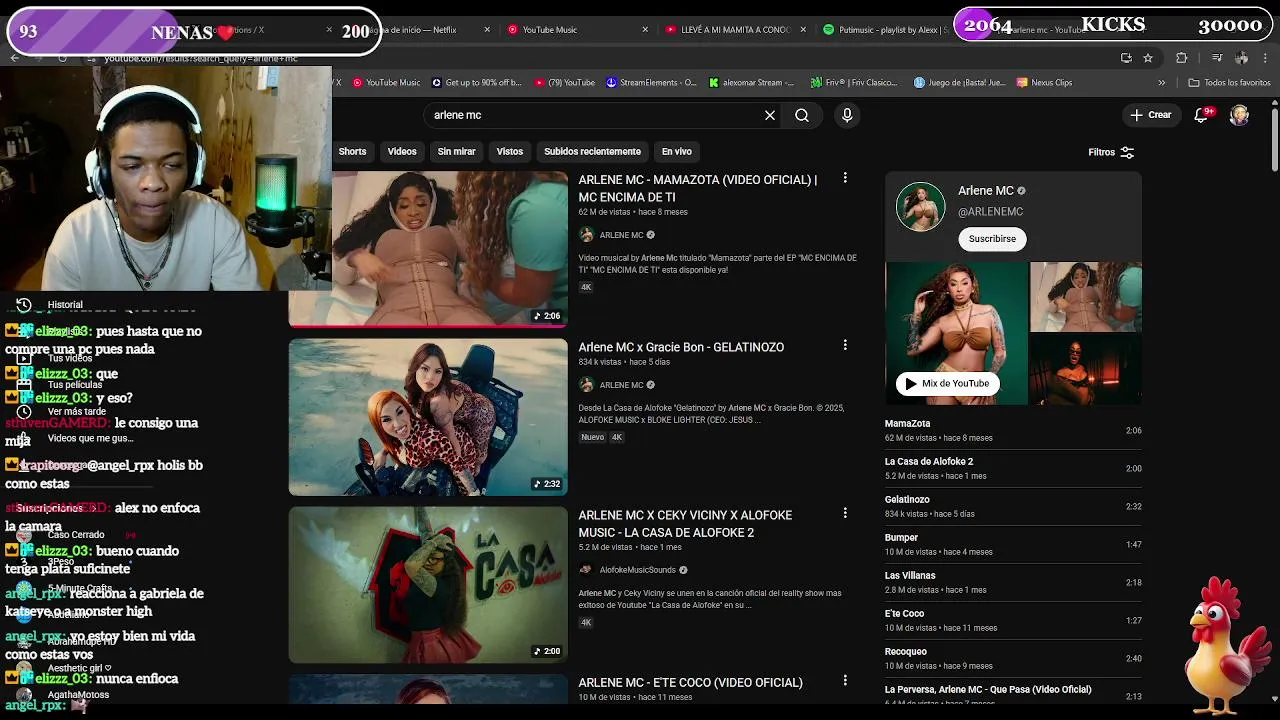
Task: Click the ARLENE MC channel avatar under MAMAZOTA
Action: pyautogui.click(x=587, y=235)
